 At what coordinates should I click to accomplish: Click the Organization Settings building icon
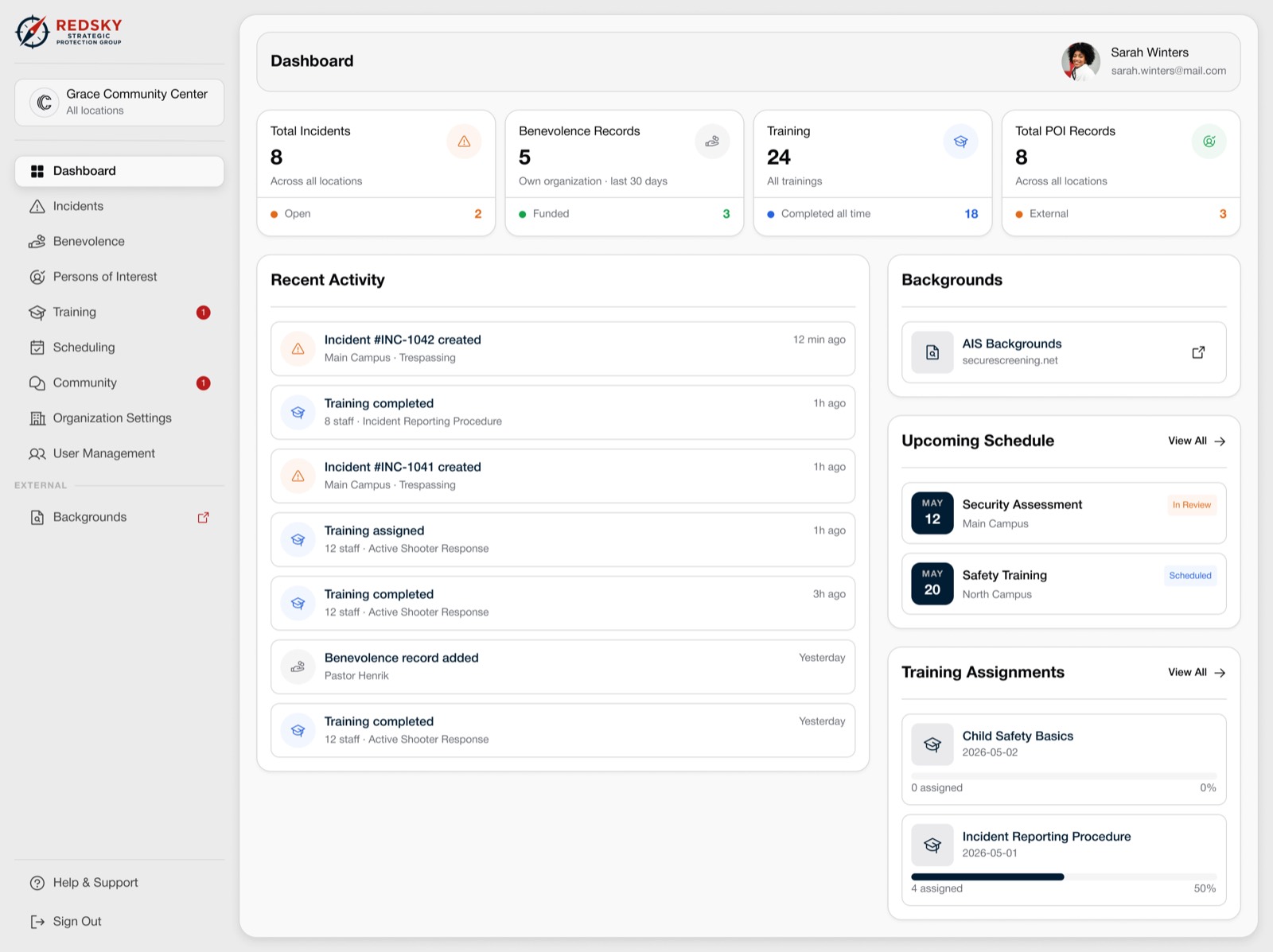tap(37, 418)
